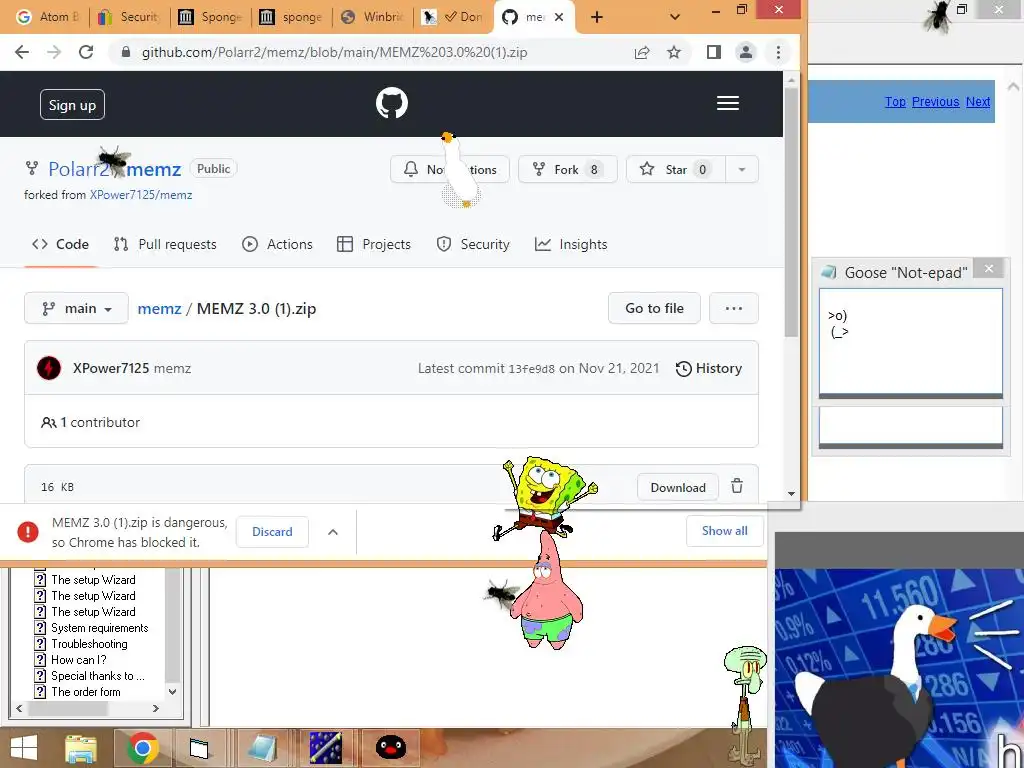
Task: Click inside Goose Not-epad text area
Action: click(x=910, y=342)
